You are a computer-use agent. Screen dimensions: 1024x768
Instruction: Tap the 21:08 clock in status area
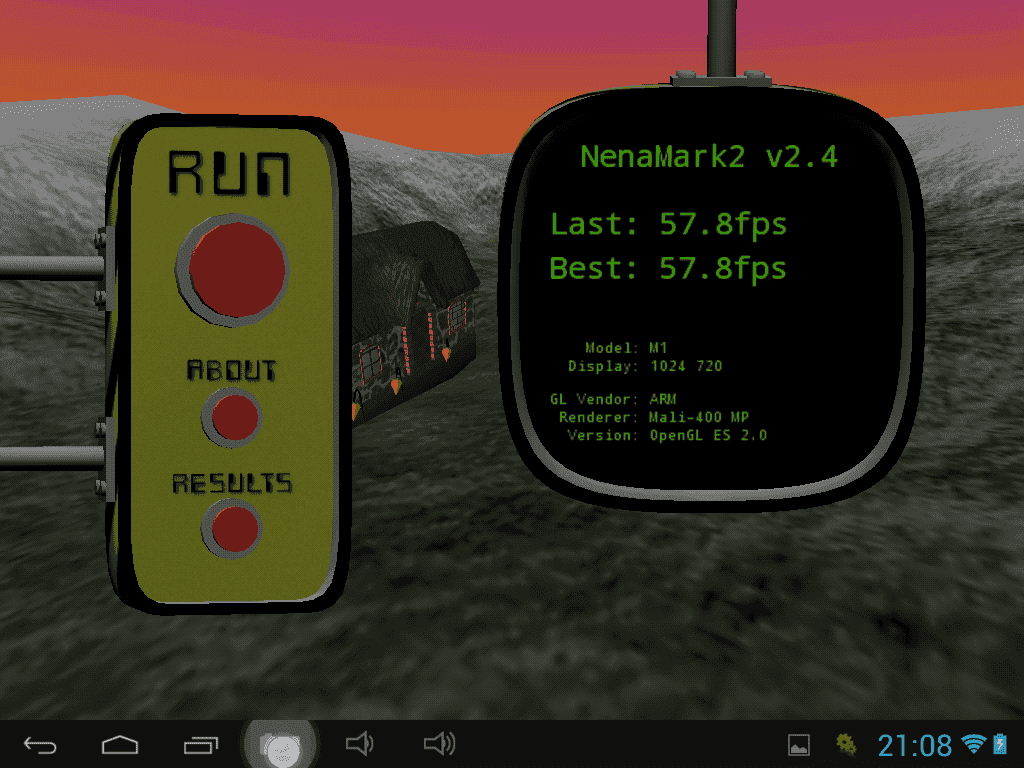915,745
